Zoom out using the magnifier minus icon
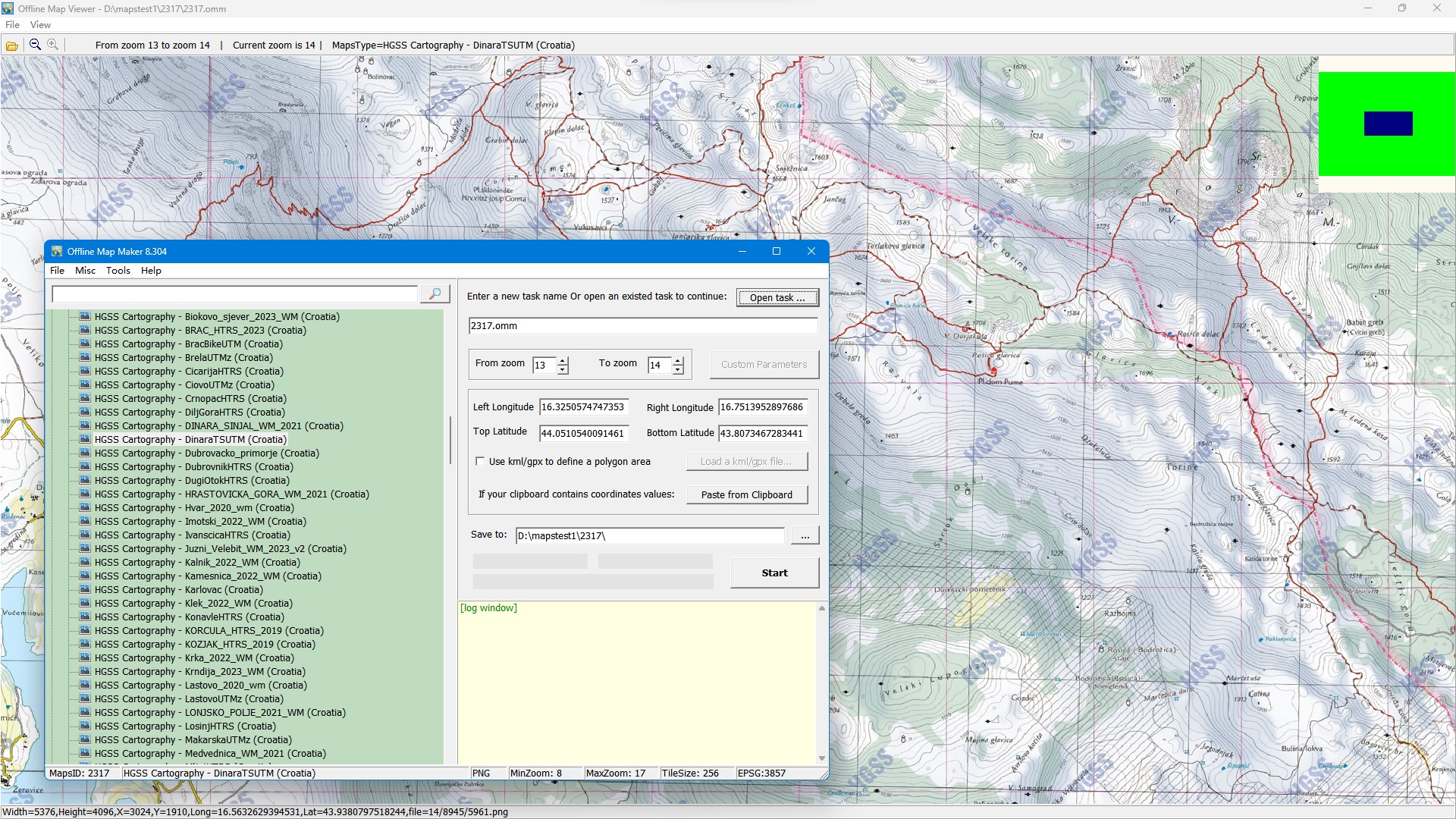This screenshot has height=819, width=1456. click(x=35, y=45)
